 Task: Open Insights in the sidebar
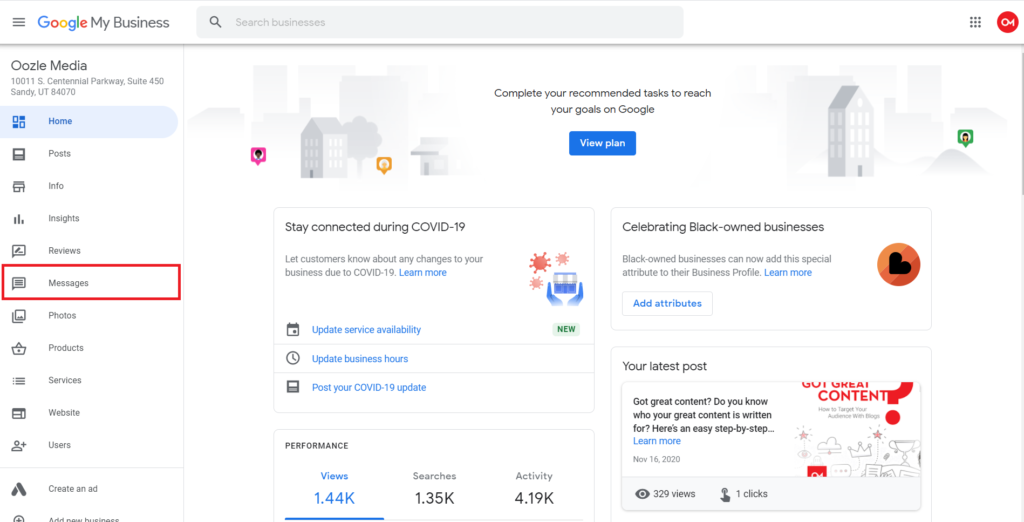click(x=91, y=219)
